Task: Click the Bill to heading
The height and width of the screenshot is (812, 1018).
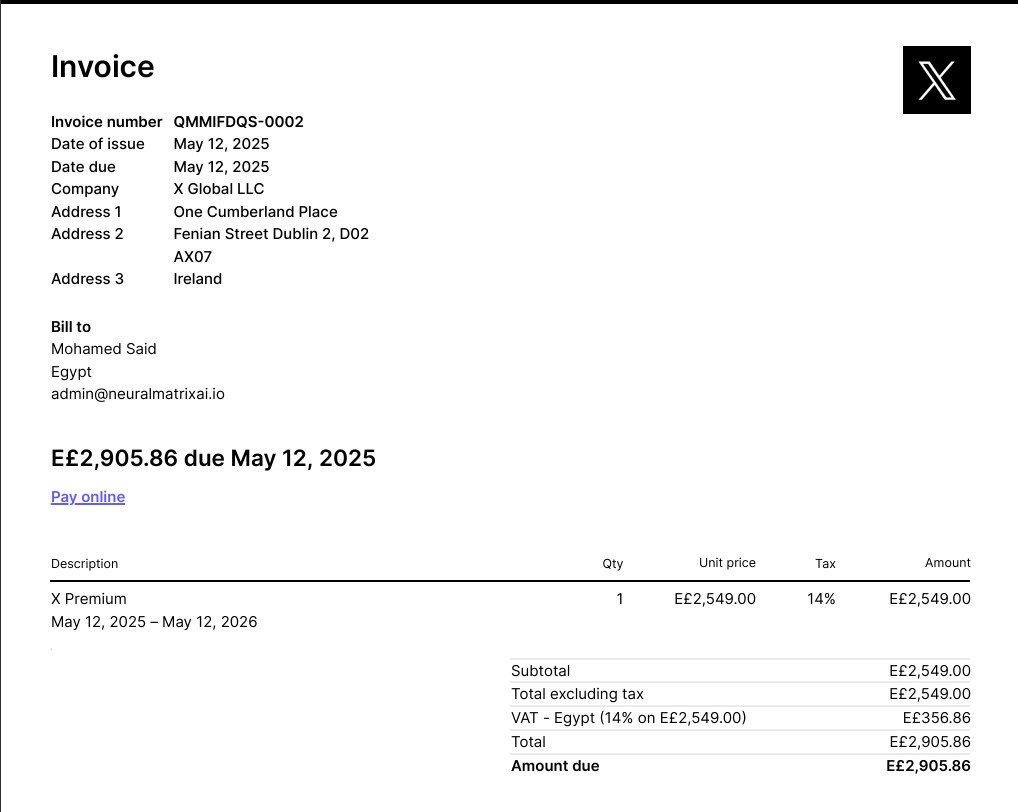Action: point(71,326)
